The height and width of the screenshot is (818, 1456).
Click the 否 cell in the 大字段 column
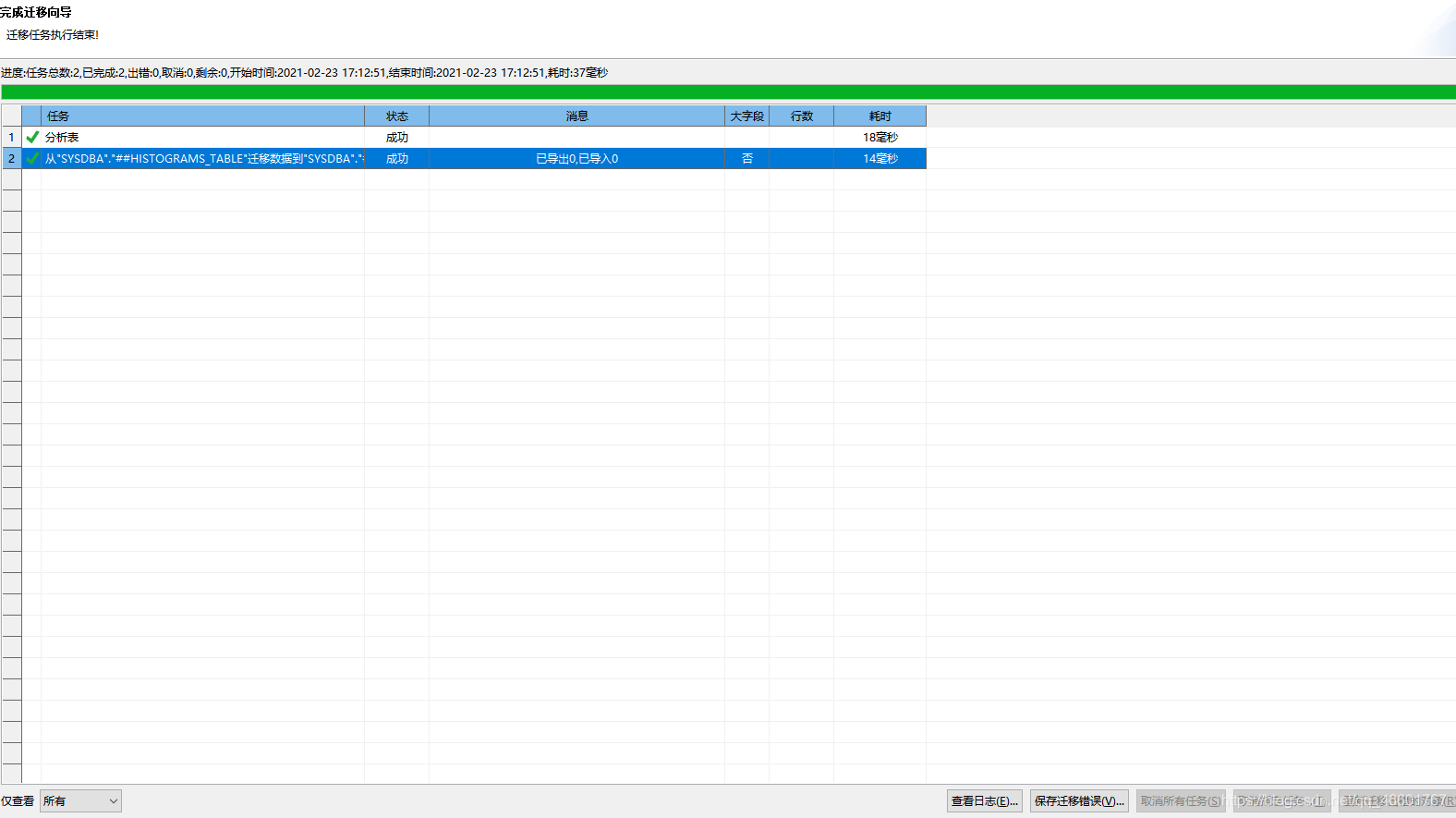[x=746, y=158]
